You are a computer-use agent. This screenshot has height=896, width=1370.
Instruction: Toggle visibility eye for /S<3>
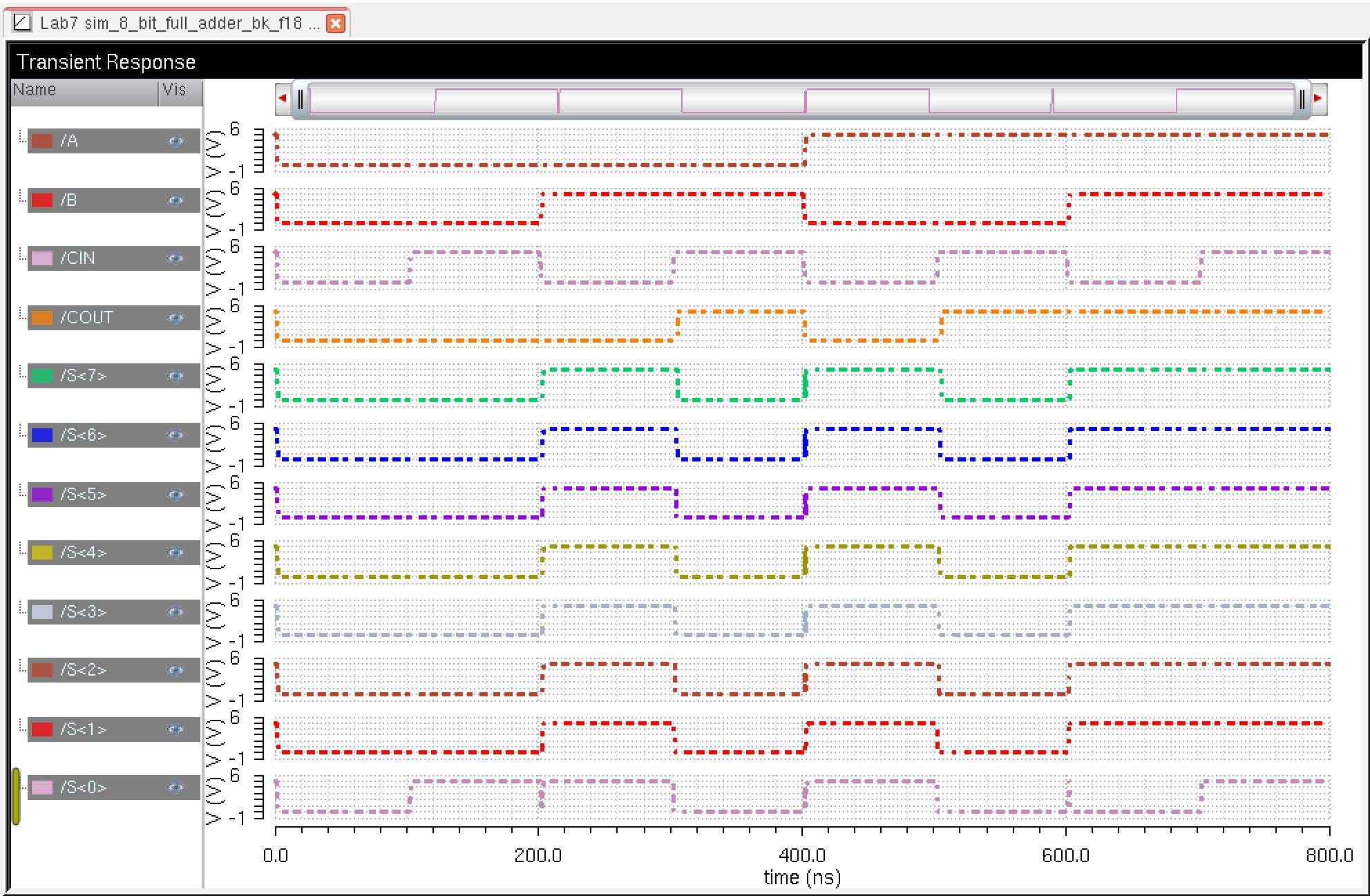(x=175, y=612)
